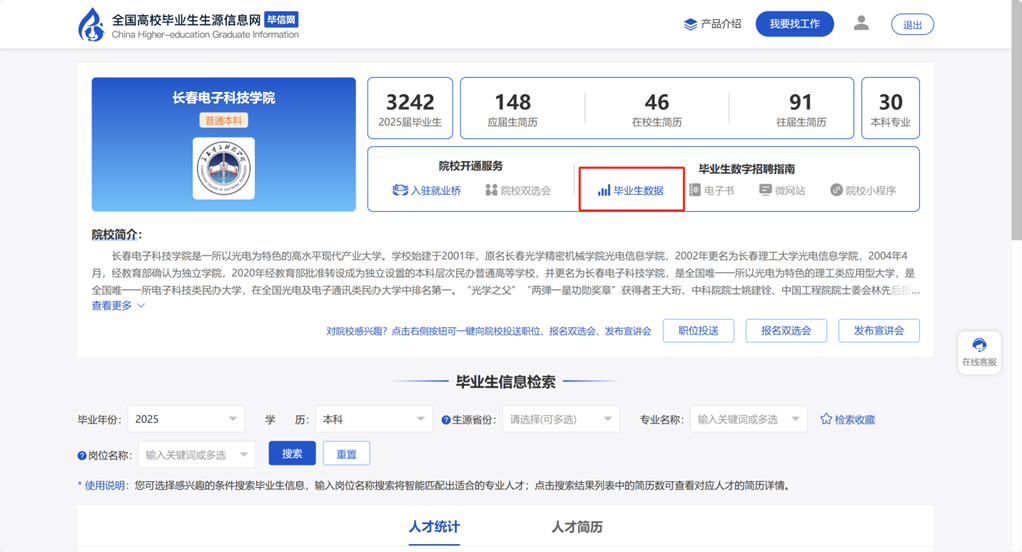Click the 使用说明 text
Screen dimensions: 1022x552
(x=105, y=486)
